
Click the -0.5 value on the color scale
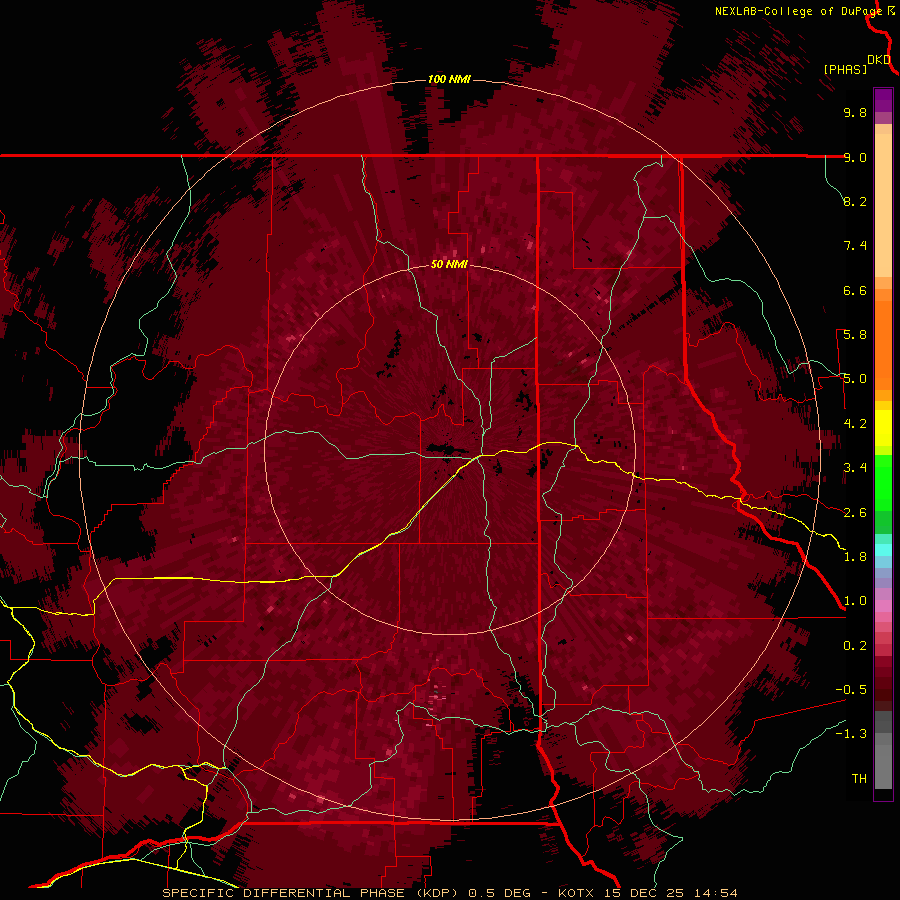click(x=851, y=690)
